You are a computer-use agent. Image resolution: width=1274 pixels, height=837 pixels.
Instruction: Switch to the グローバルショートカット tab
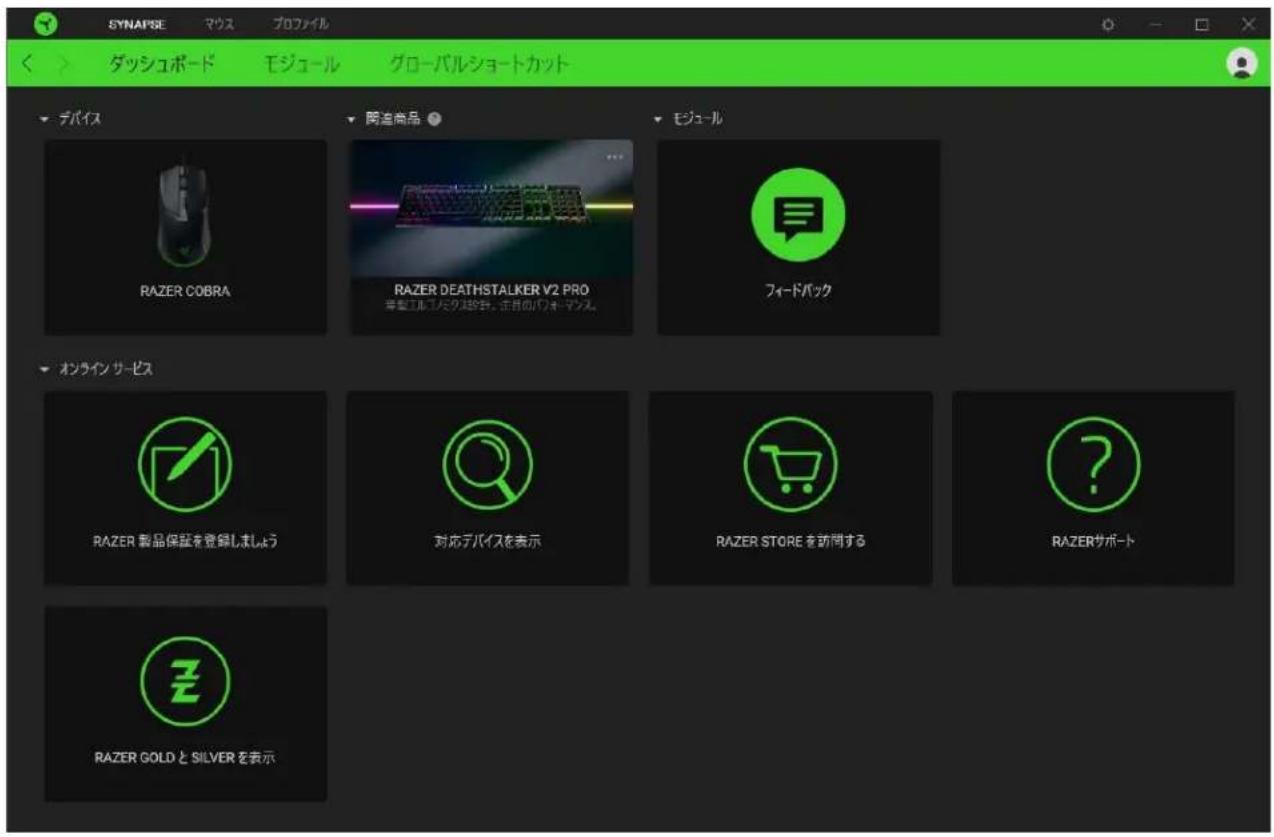pos(480,65)
